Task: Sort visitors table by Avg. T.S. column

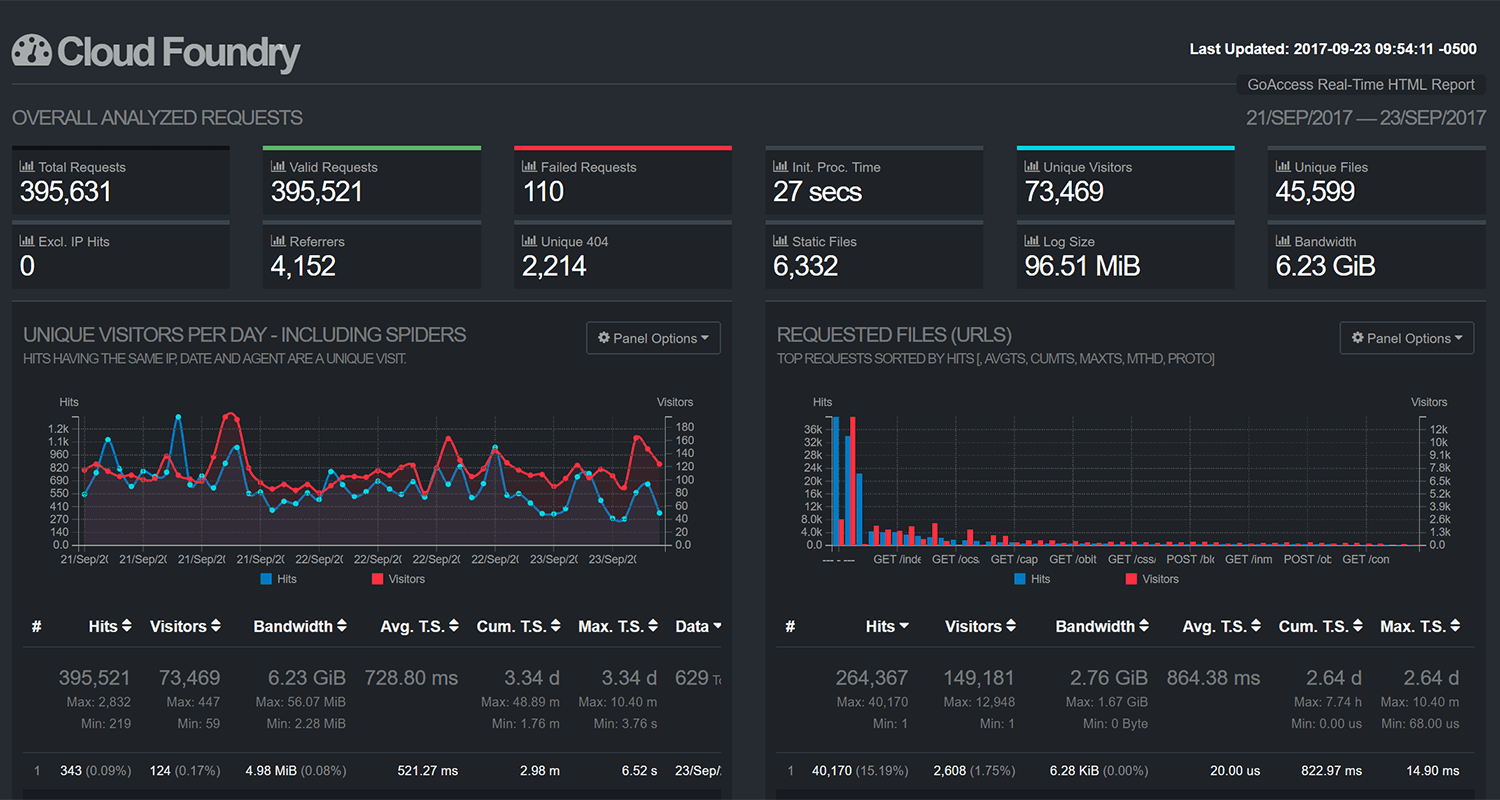Action: coord(419,626)
